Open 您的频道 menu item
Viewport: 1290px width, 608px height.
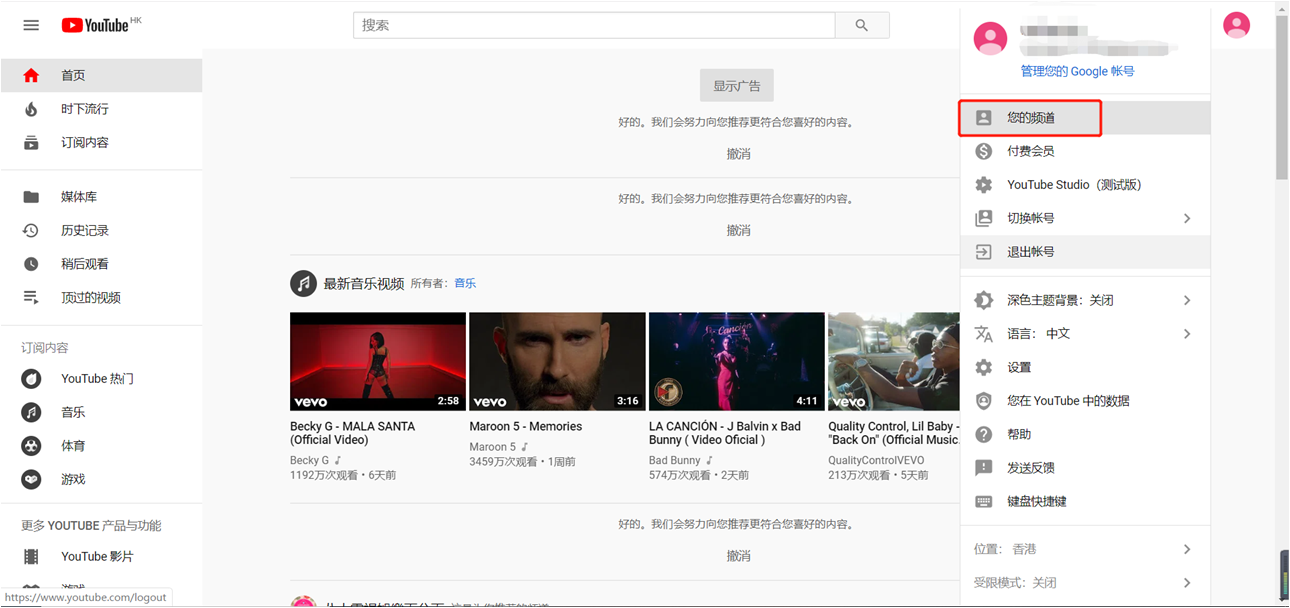click(1085, 118)
